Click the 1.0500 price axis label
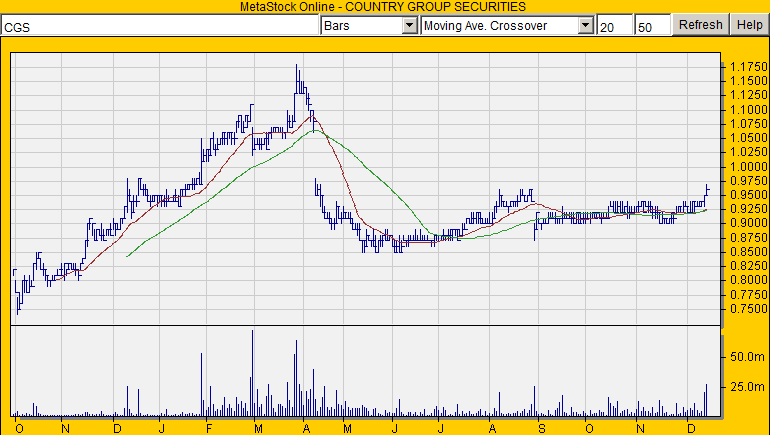 (x=749, y=138)
